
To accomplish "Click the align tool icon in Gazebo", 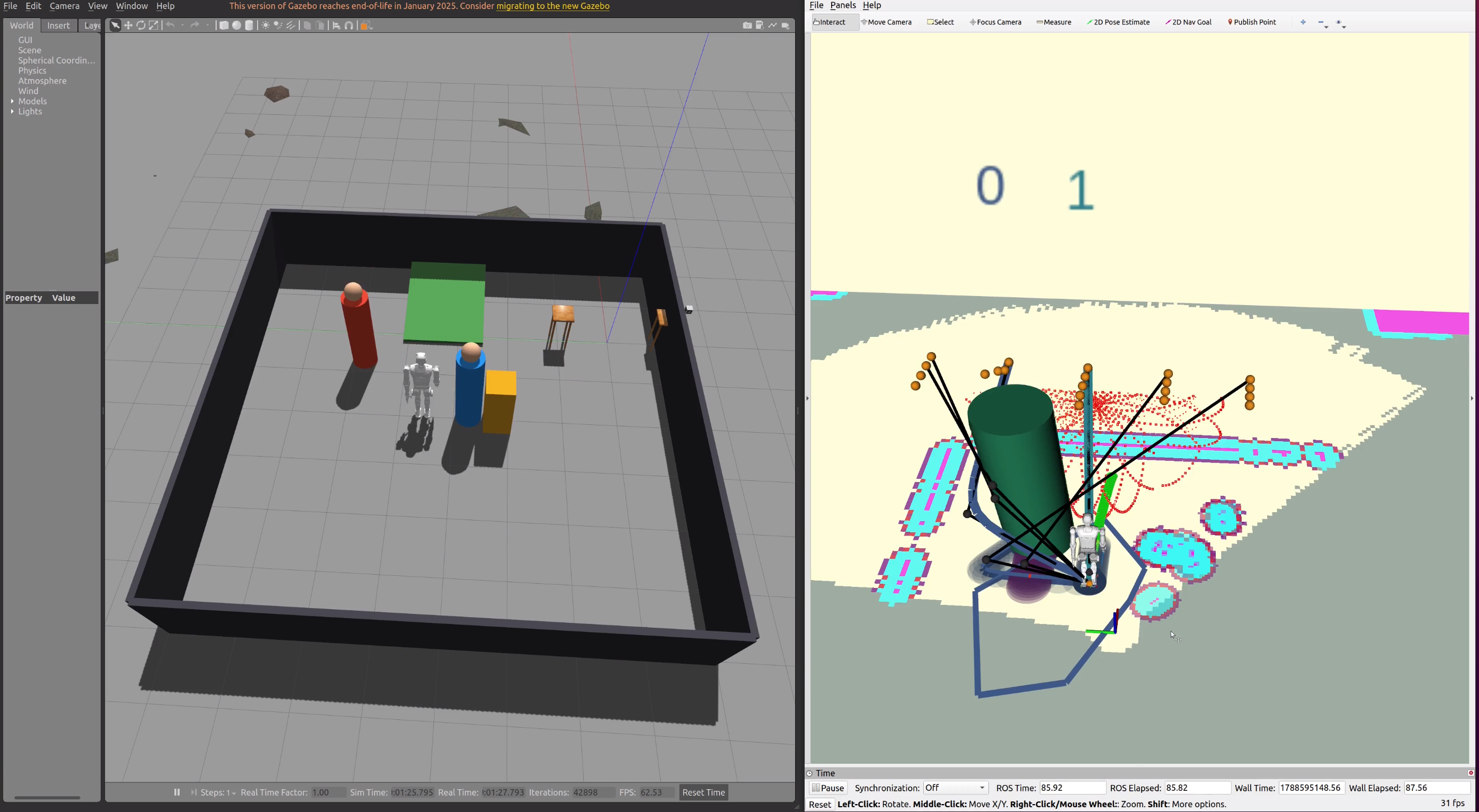I will (336, 25).
